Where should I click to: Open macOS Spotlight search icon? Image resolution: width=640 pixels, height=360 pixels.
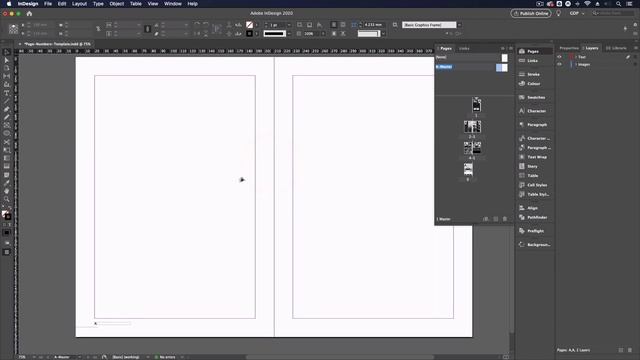618,4
